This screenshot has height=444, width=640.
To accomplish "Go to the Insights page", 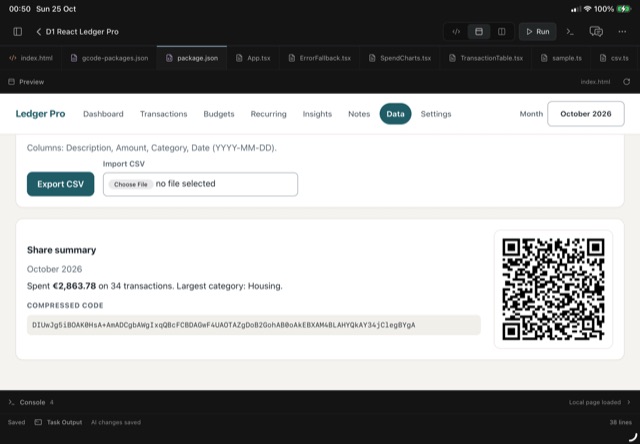I will [317, 114].
